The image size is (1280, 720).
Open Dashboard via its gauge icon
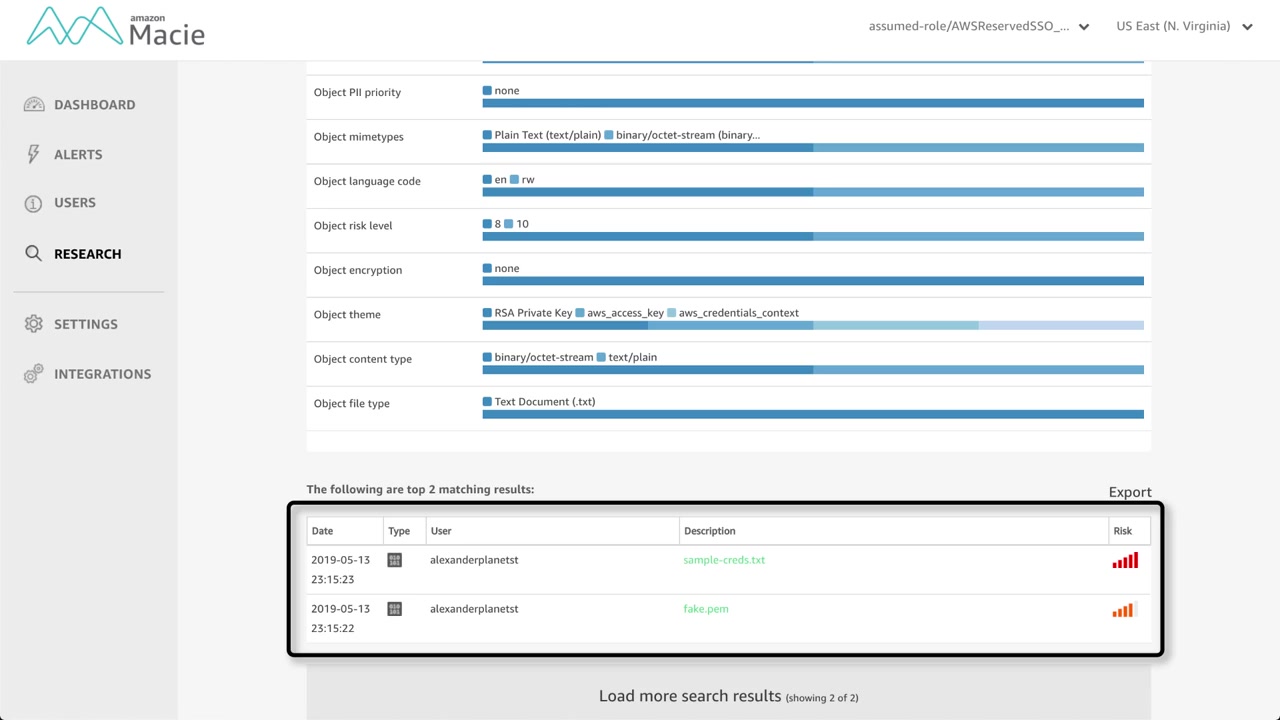pyautogui.click(x=34, y=105)
